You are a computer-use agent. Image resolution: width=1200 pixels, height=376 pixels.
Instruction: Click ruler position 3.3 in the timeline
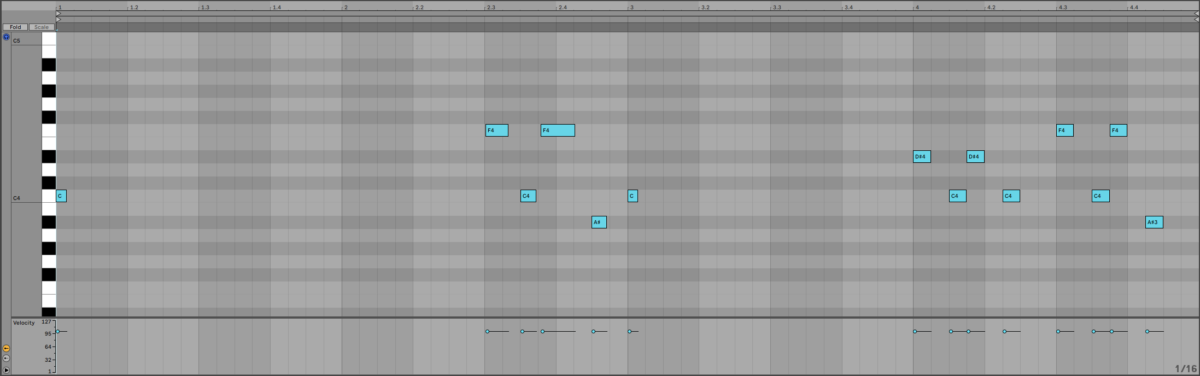[x=776, y=7]
